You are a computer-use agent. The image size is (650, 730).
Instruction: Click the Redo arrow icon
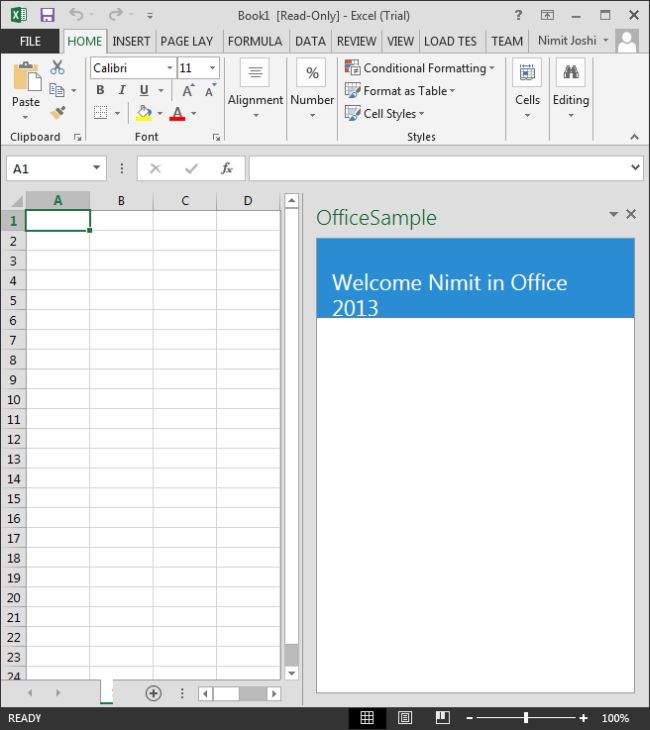(115, 15)
